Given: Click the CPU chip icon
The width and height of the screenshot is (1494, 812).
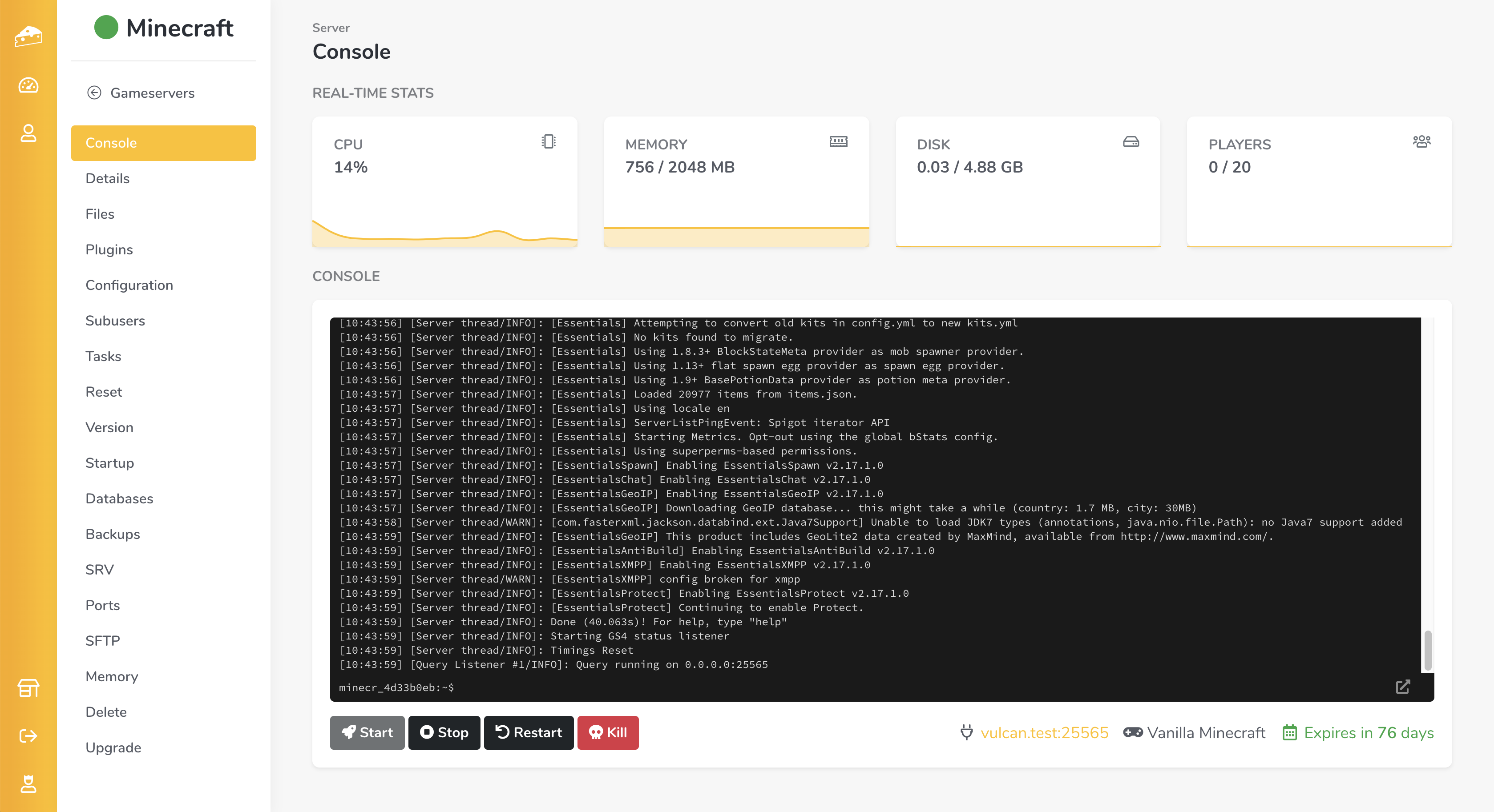Looking at the screenshot, I should click(548, 141).
